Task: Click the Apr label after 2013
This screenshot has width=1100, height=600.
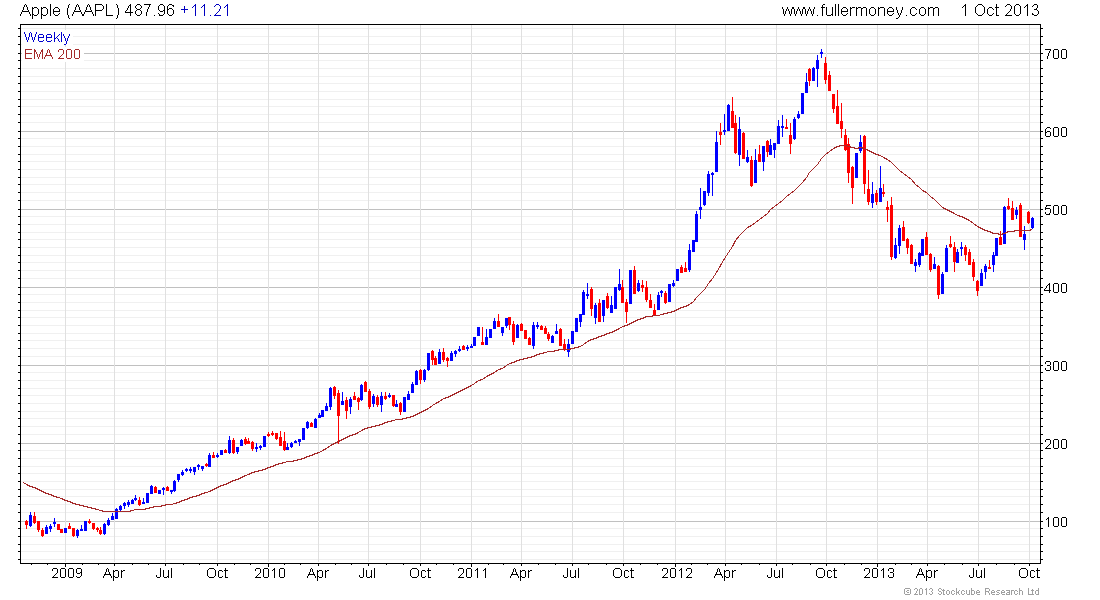Action: click(x=927, y=573)
